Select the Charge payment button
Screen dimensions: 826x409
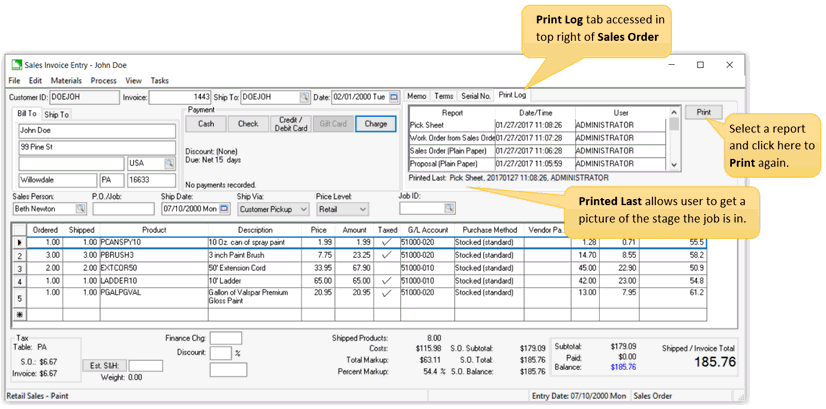click(x=375, y=124)
